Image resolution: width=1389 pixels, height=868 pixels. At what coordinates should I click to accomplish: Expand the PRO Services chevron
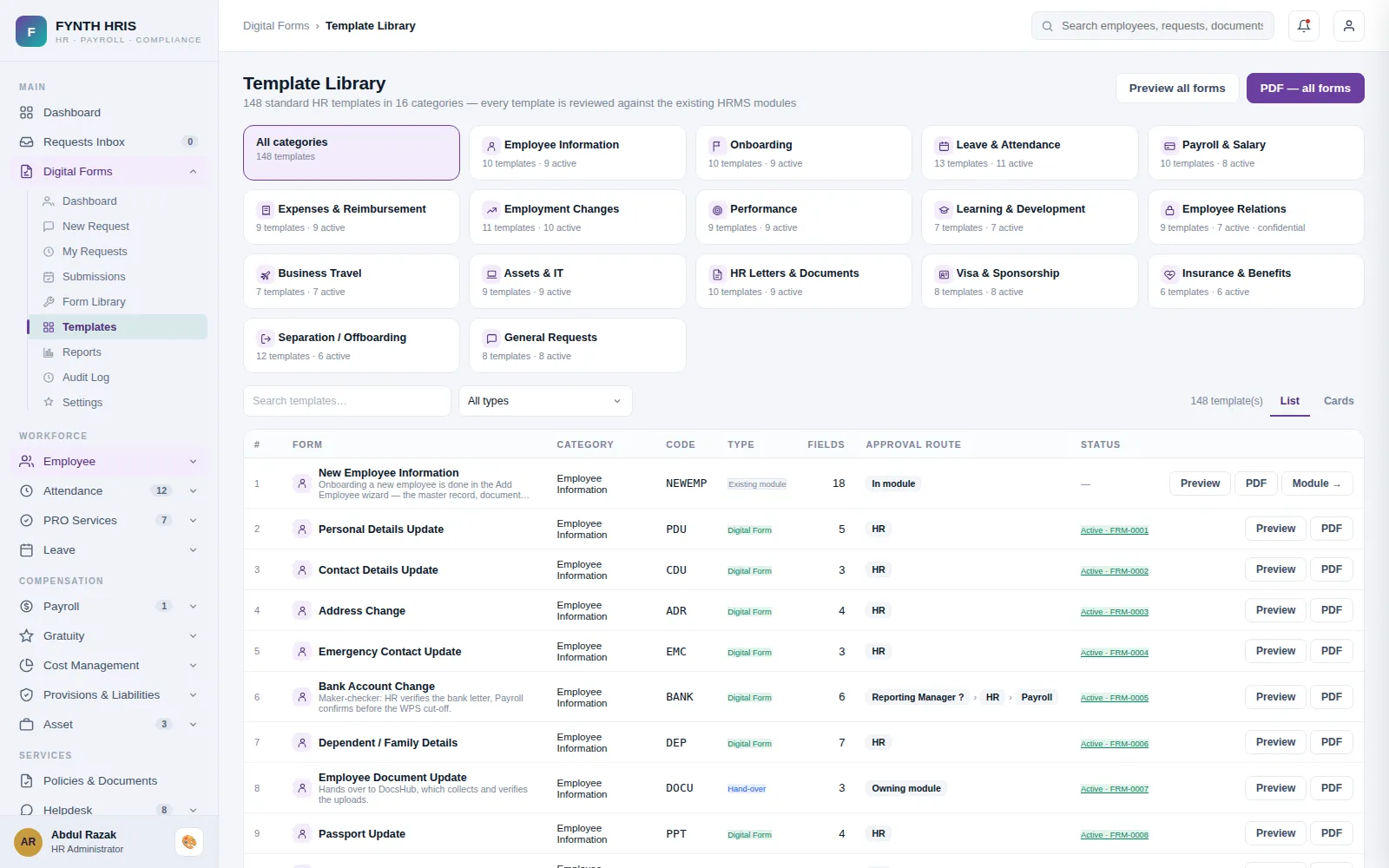pyautogui.click(x=193, y=521)
